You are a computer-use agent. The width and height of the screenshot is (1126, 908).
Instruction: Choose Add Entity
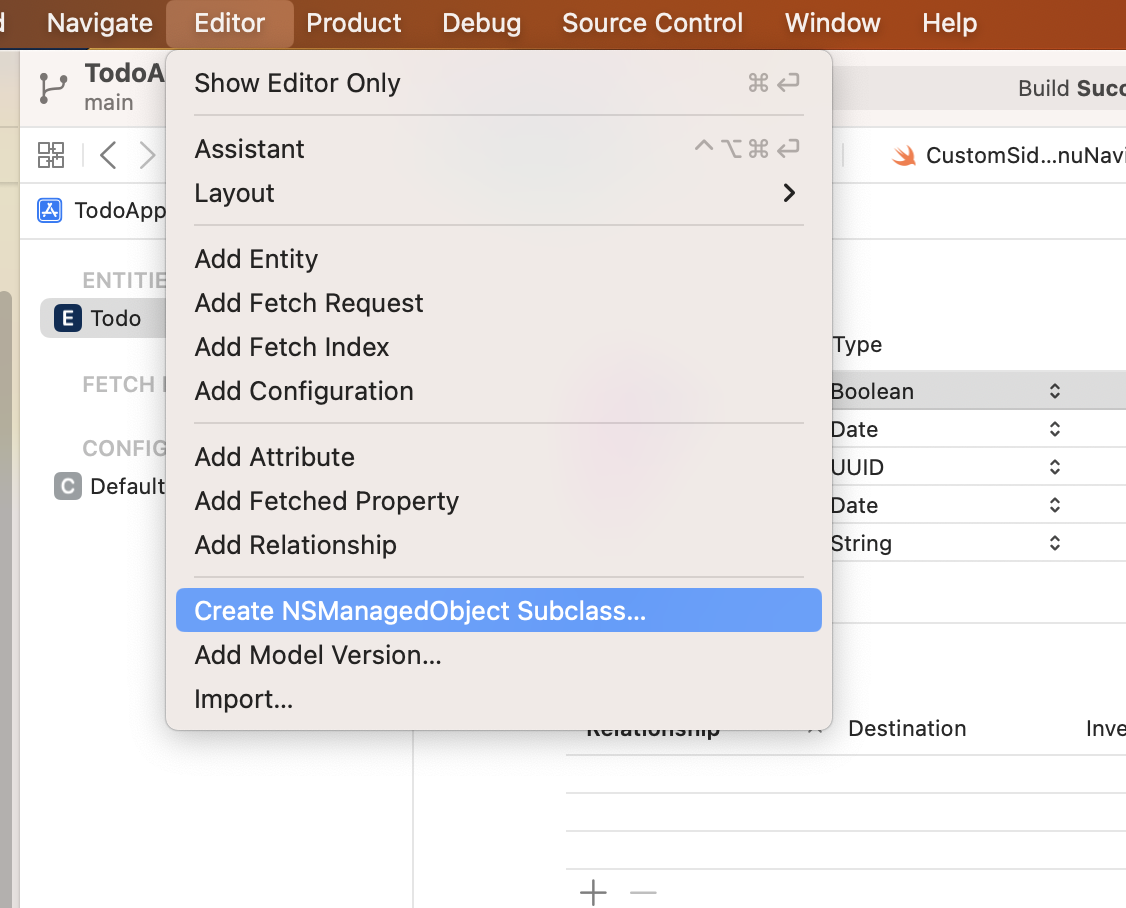tap(498, 259)
